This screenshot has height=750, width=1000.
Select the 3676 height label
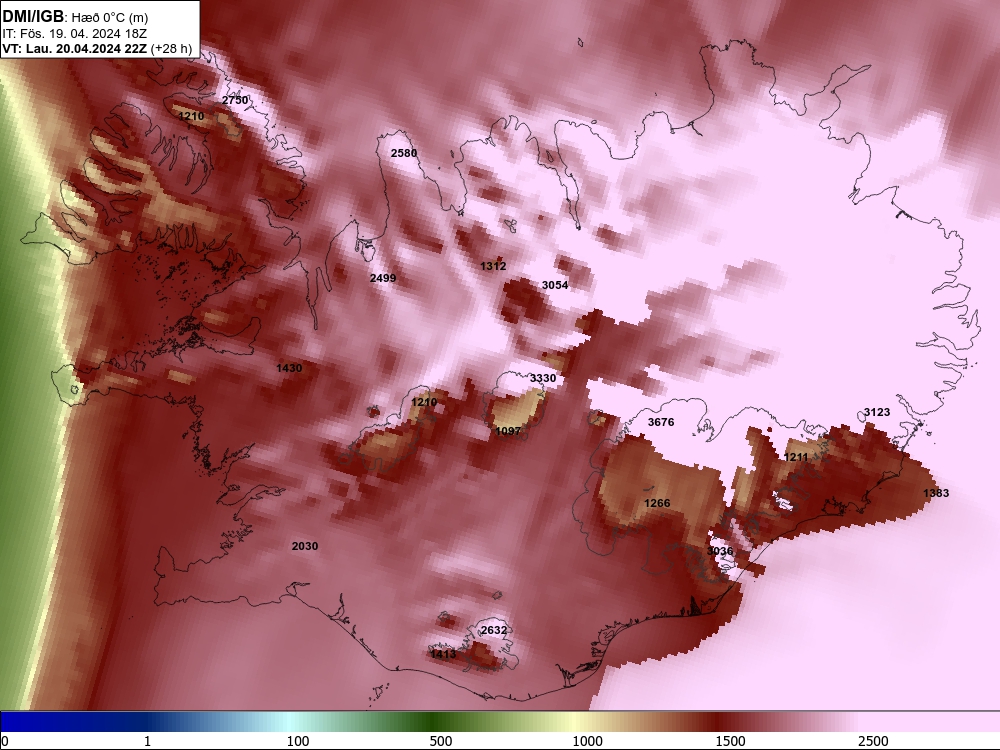pos(661,422)
